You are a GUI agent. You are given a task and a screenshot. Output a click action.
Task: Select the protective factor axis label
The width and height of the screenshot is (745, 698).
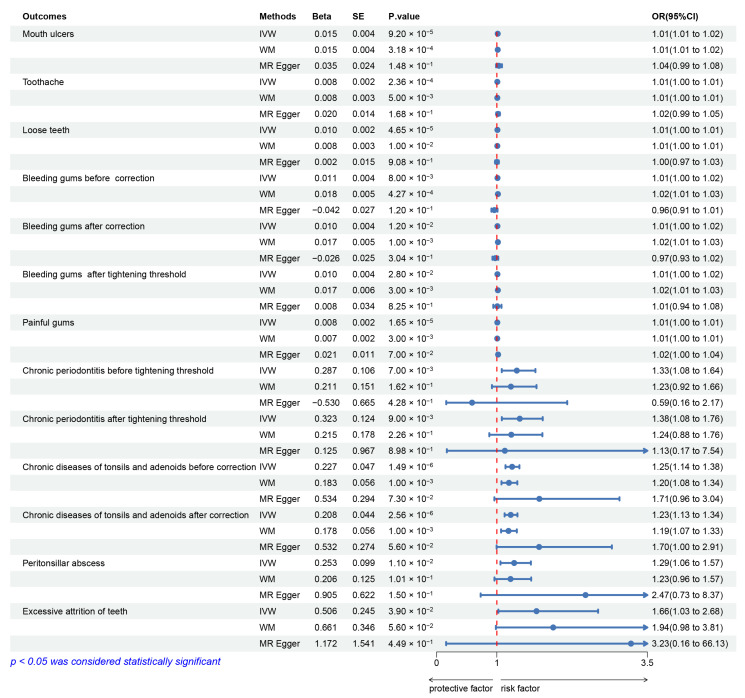tap(460, 688)
